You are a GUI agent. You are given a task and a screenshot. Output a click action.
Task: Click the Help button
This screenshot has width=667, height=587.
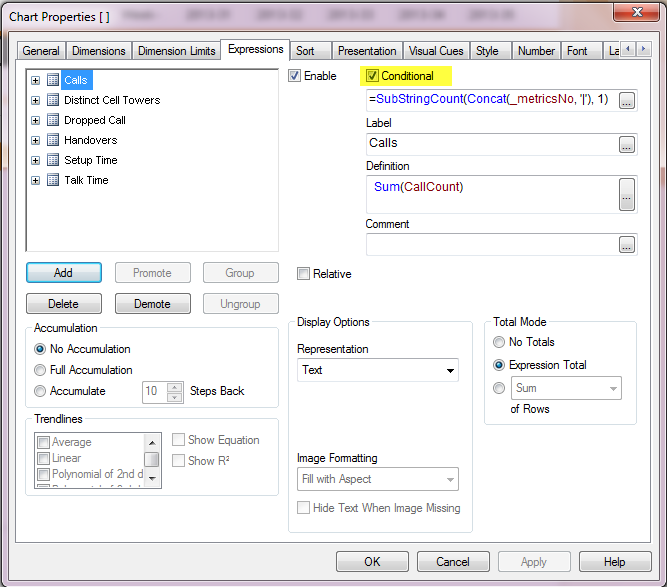point(615,562)
